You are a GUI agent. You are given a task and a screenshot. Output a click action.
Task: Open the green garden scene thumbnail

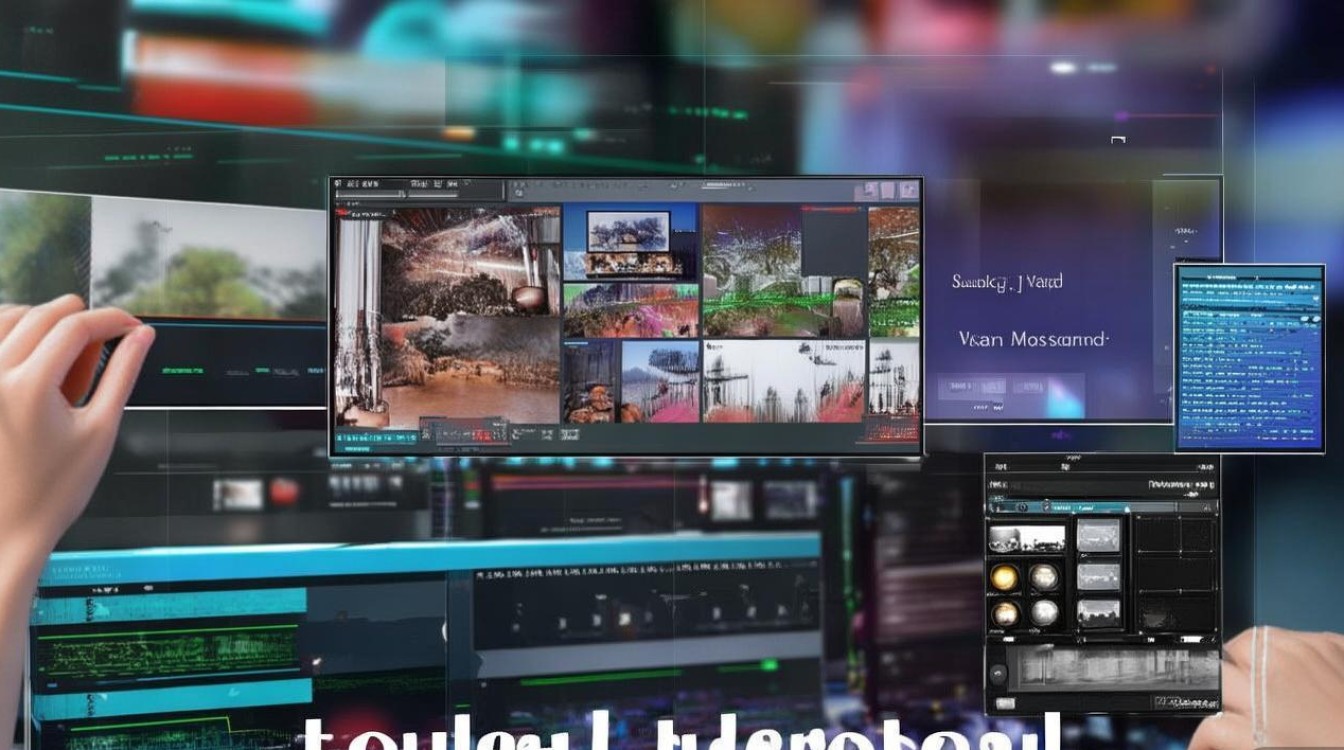[x=782, y=270]
